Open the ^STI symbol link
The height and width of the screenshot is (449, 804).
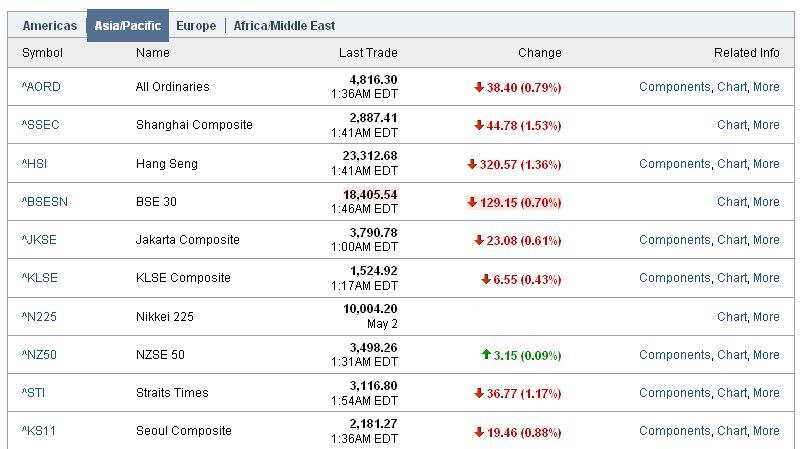[x=33, y=393]
